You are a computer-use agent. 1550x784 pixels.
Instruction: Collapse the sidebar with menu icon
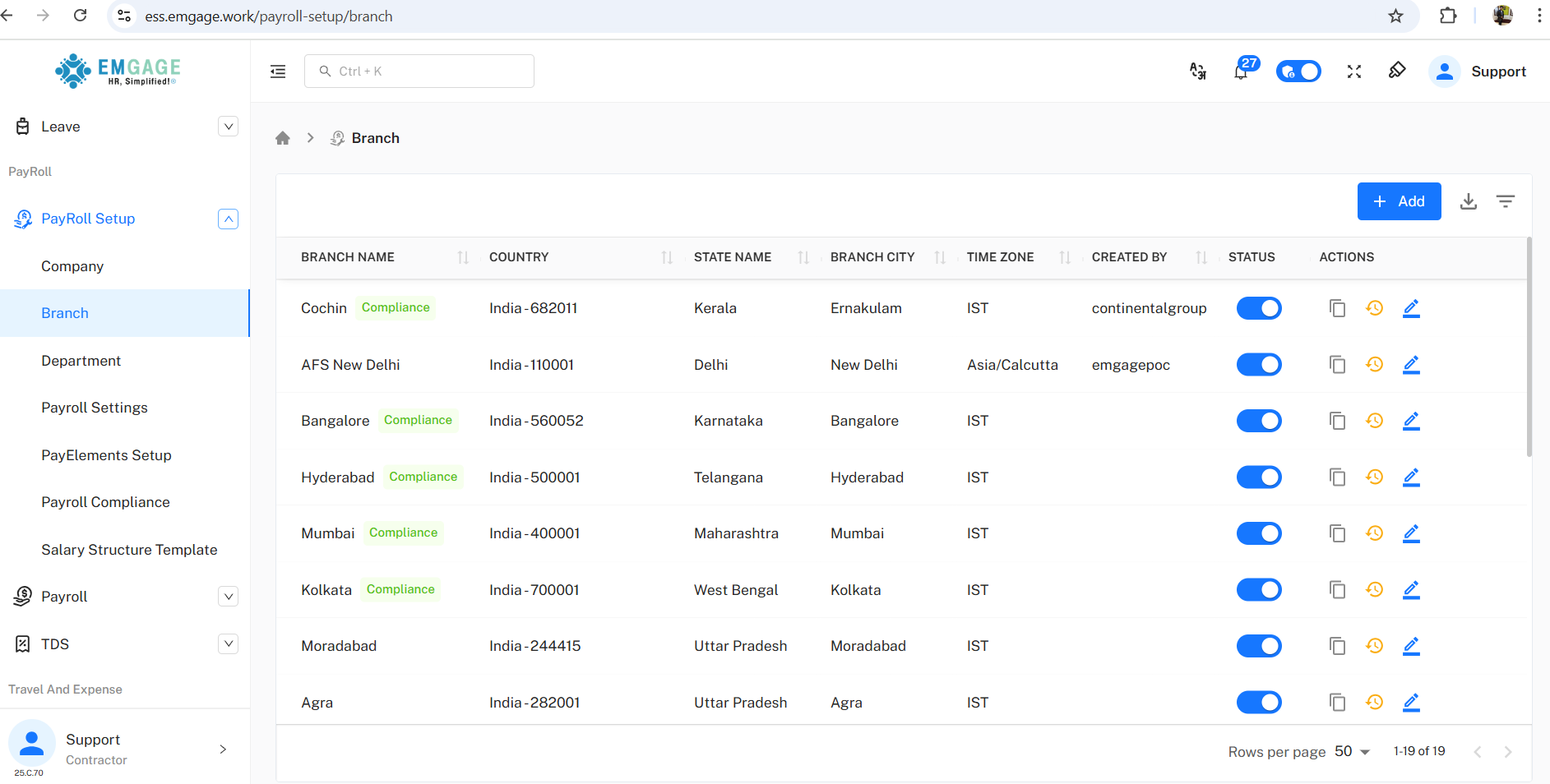point(278,71)
